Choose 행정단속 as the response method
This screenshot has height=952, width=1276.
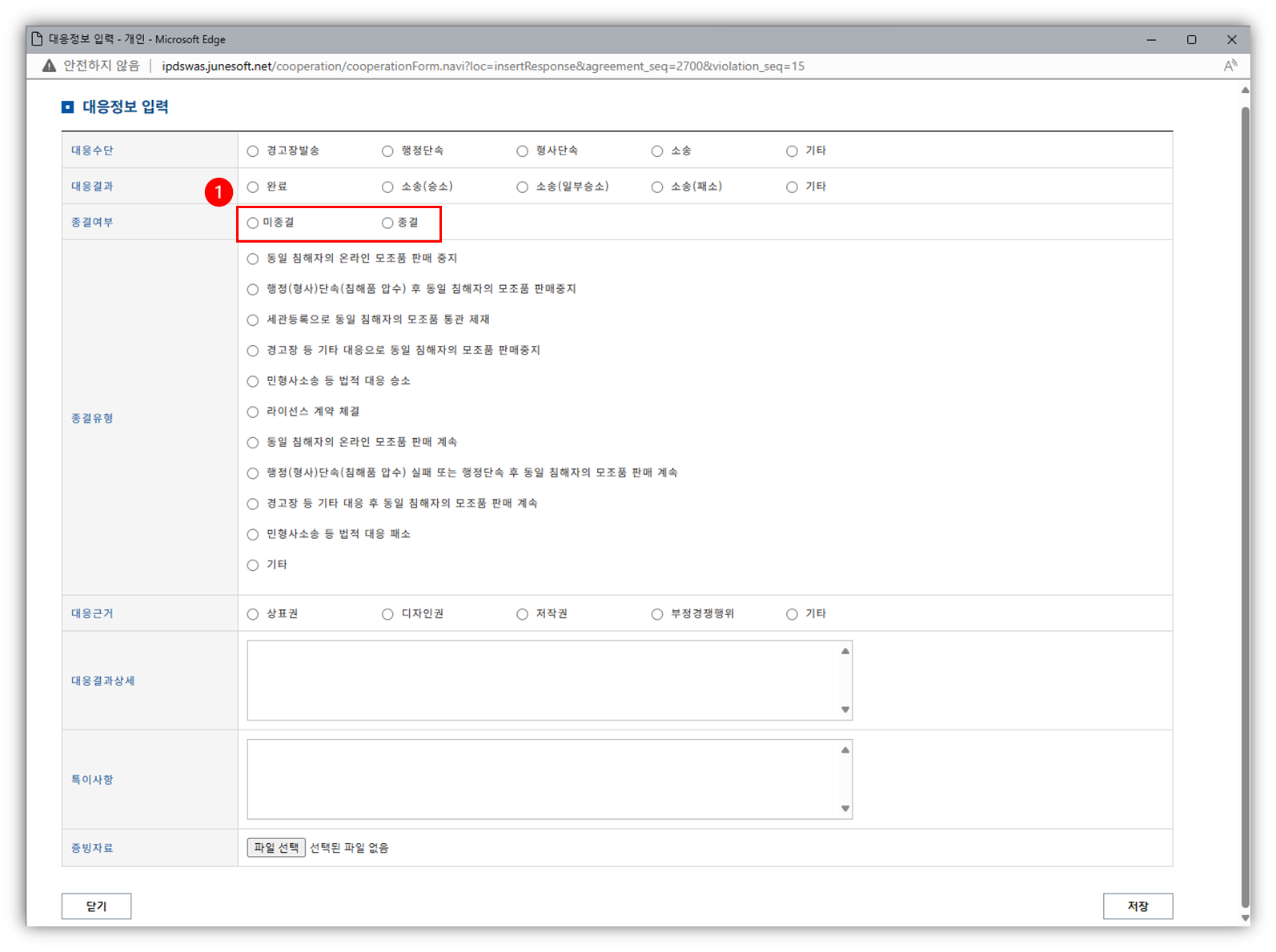point(387,151)
